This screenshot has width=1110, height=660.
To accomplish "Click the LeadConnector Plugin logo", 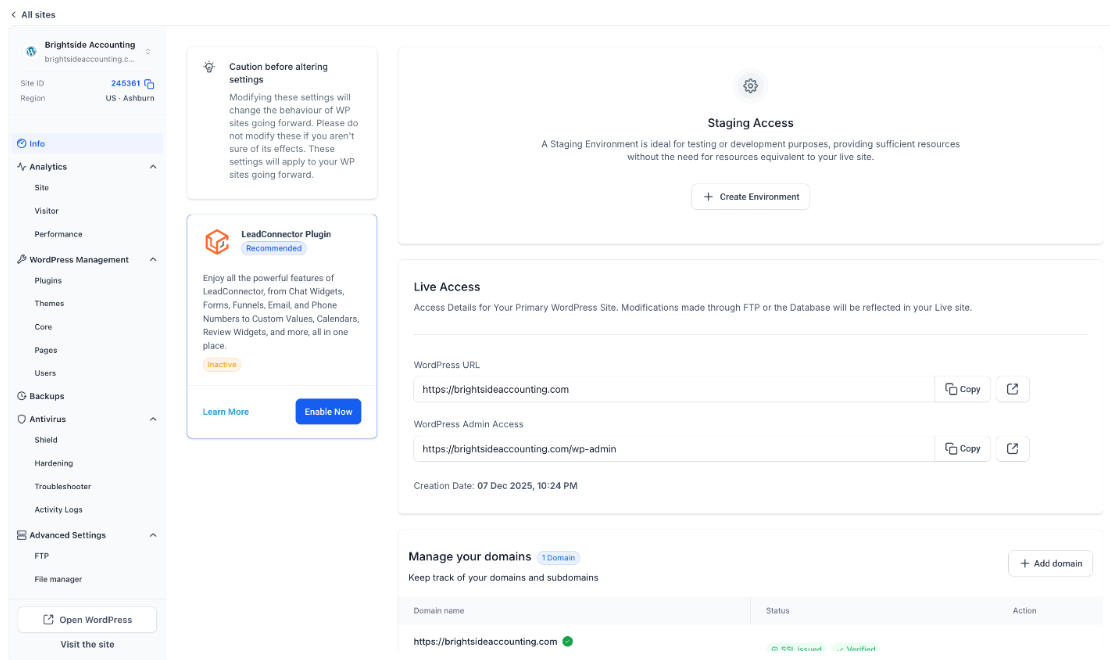I will click(x=217, y=241).
